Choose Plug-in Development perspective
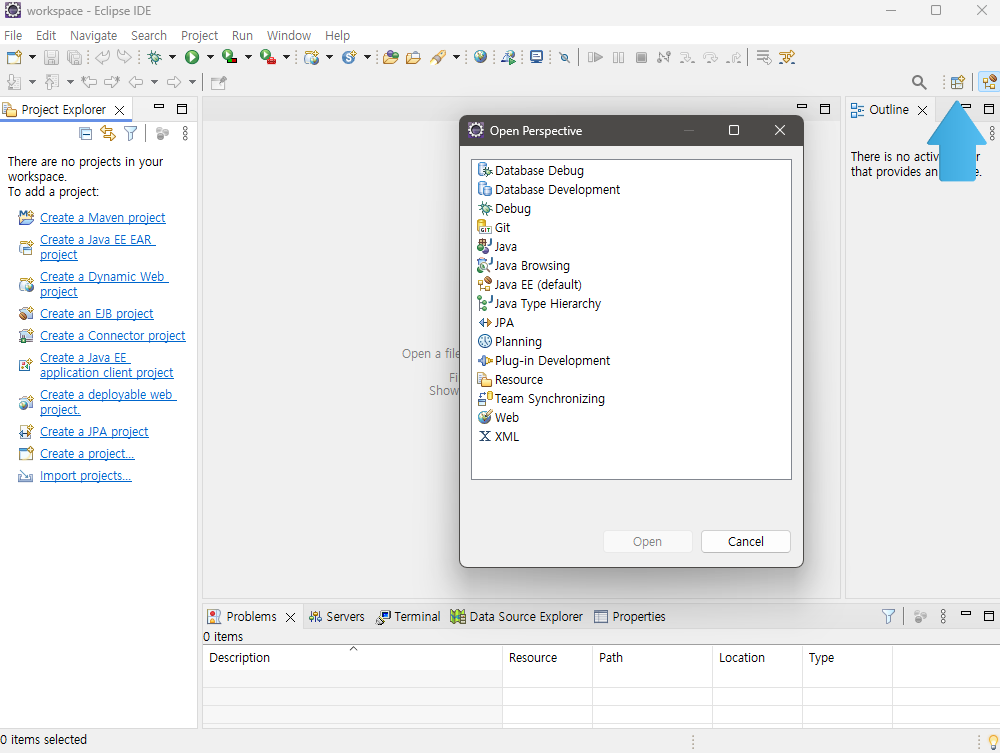 pyautogui.click(x=543, y=360)
